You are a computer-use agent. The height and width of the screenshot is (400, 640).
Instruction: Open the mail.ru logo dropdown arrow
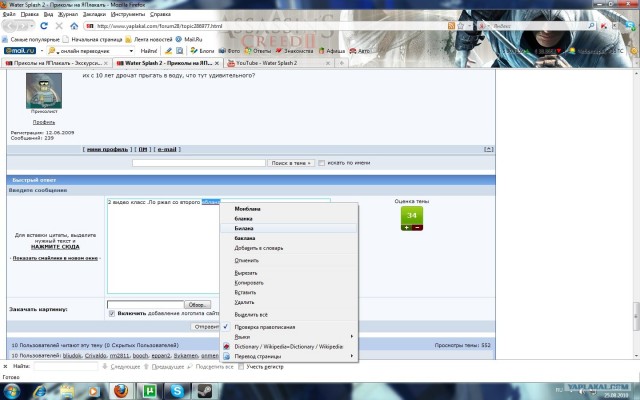pos(41,51)
